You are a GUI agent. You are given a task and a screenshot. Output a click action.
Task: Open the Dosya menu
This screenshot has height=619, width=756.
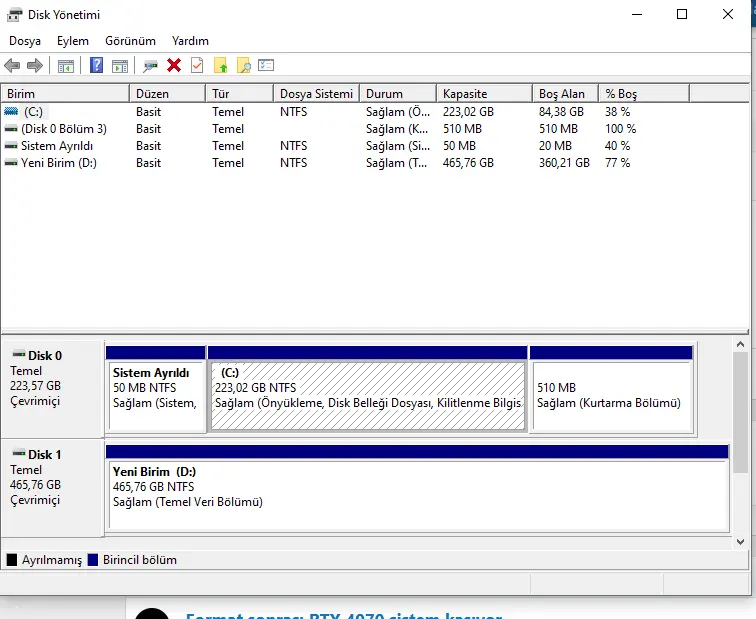(25, 41)
